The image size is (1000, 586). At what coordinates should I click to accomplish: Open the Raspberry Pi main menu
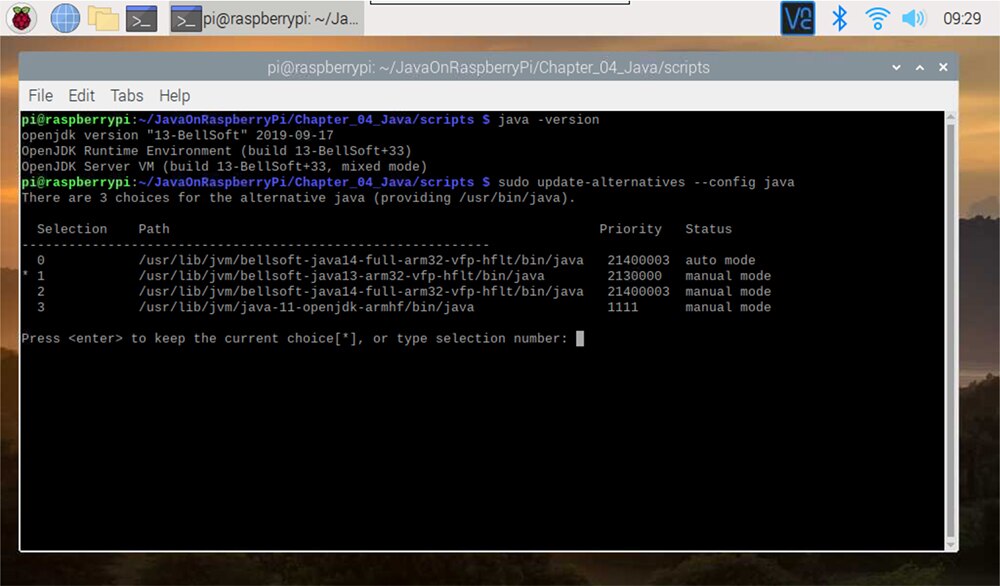pos(21,18)
